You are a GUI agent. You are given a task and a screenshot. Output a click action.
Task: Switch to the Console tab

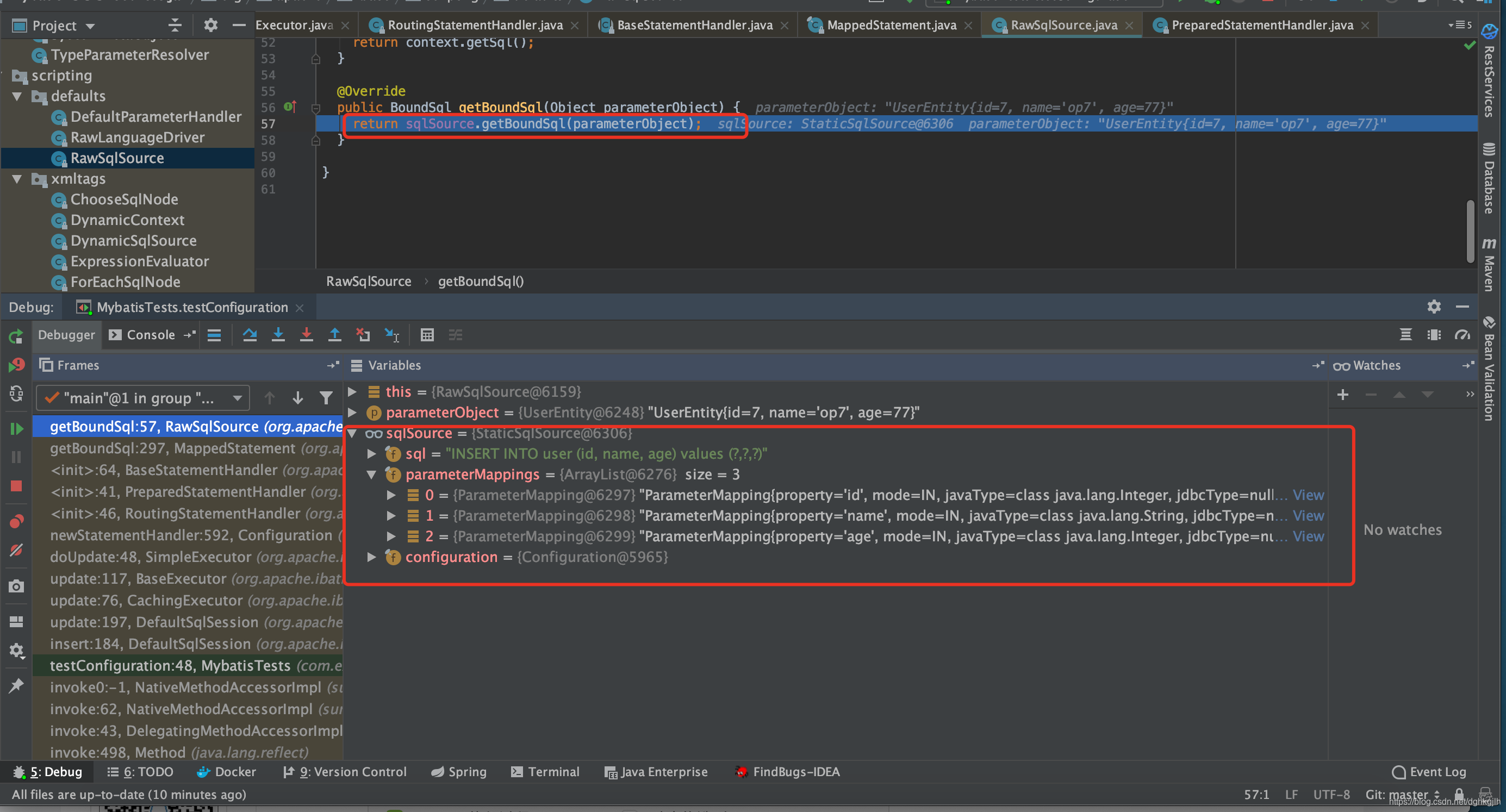tap(142, 335)
